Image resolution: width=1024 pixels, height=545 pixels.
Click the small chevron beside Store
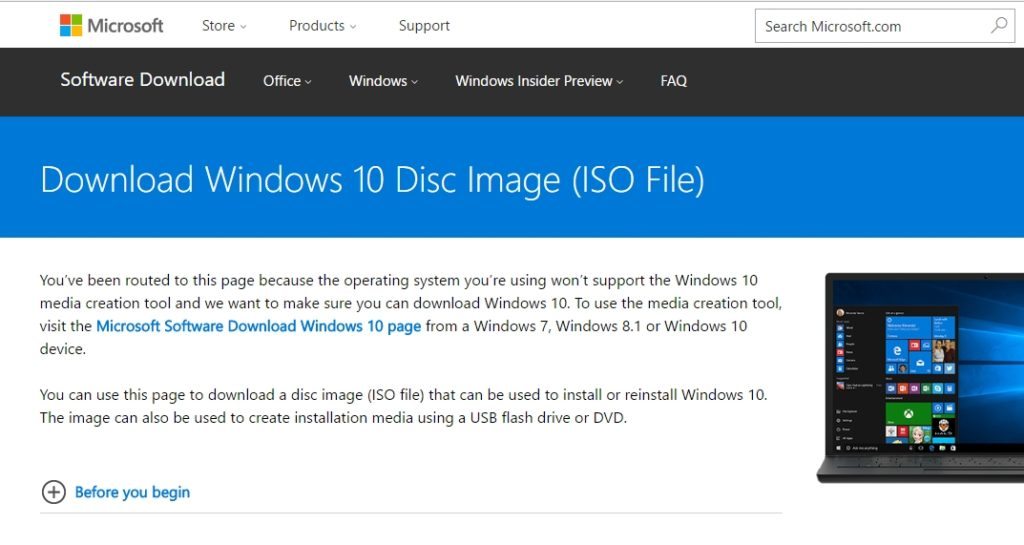coord(243,27)
